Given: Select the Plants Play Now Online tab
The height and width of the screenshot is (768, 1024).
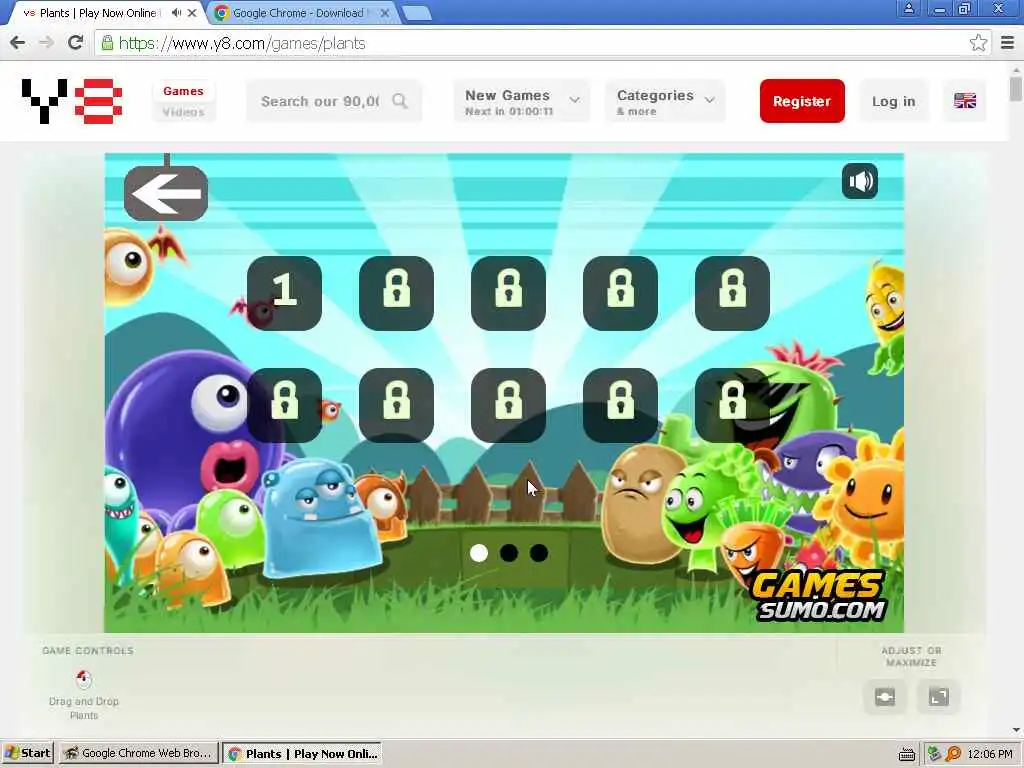Looking at the screenshot, I should tap(98, 12).
